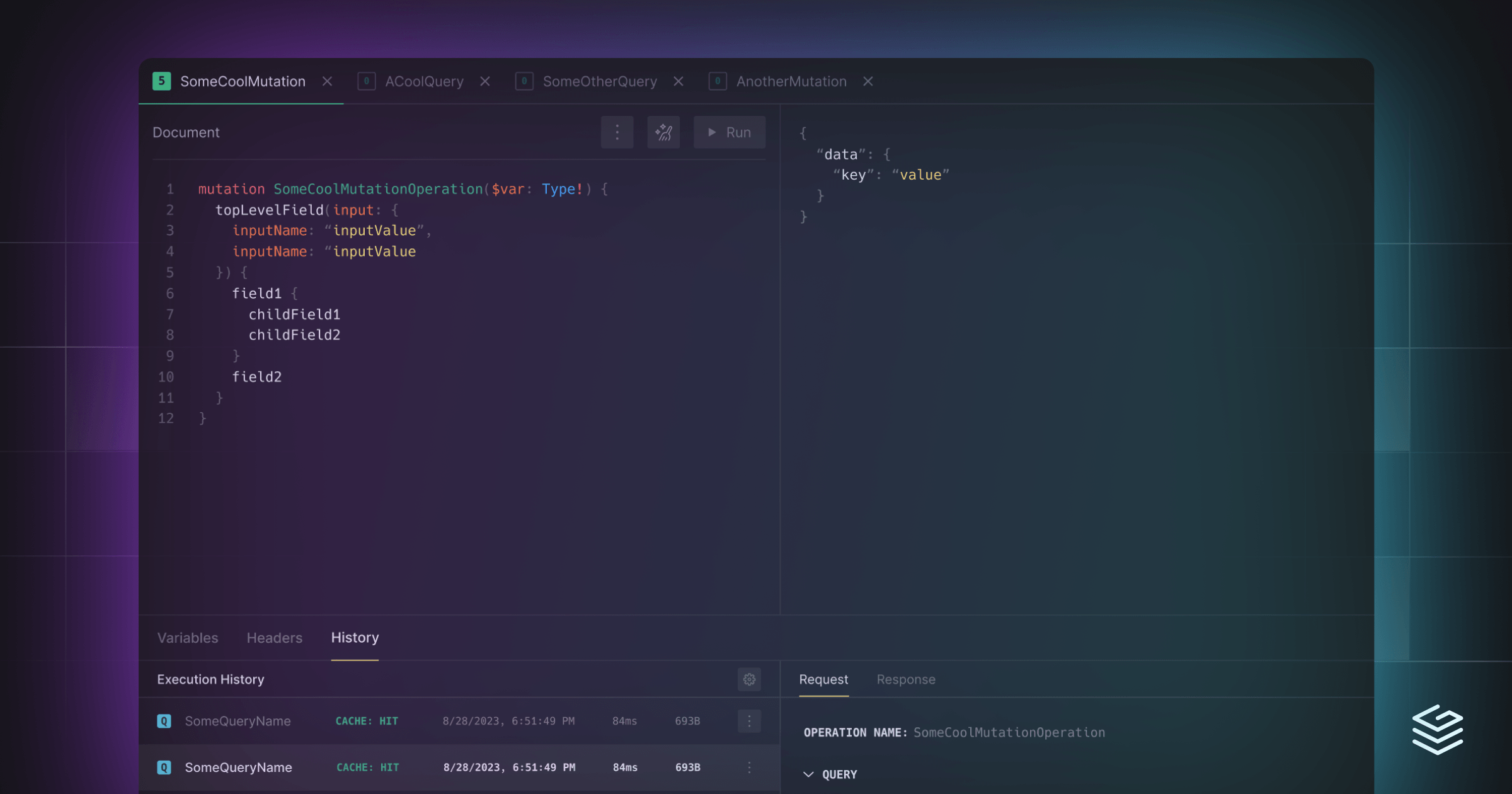The height and width of the screenshot is (794, 1512).
Task: Click 84ms duration in the highlighted history row
Action: click(x=625, y=768)
